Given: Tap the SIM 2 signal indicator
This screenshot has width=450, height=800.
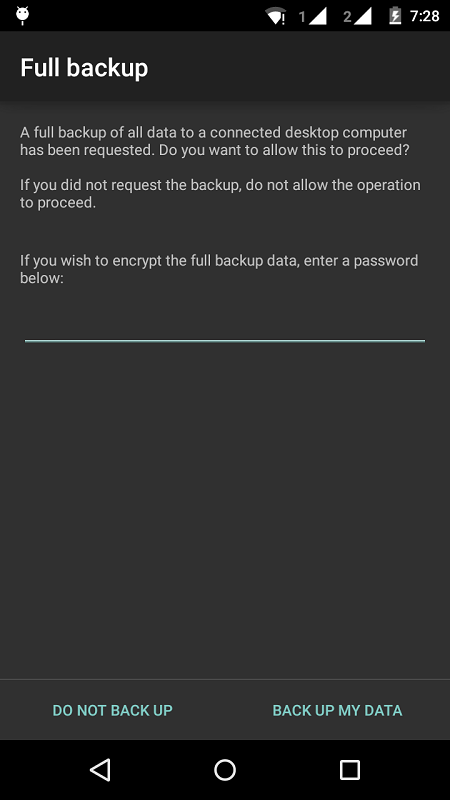Looking at the screenshot, I should pyautogui.click(x=357, y=16).
